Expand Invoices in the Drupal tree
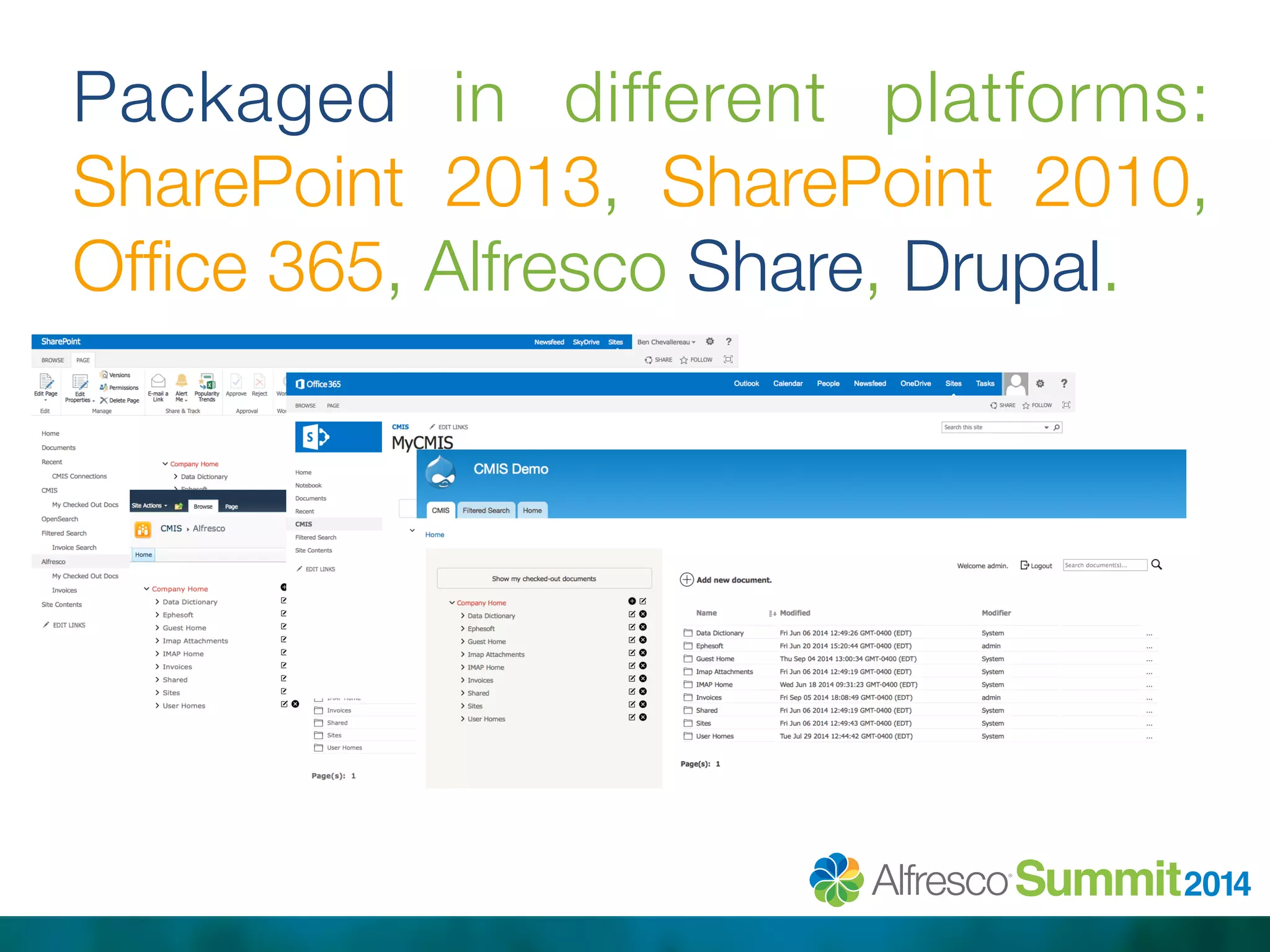Viewport: 1270px width, 952px height. point(463,680)
